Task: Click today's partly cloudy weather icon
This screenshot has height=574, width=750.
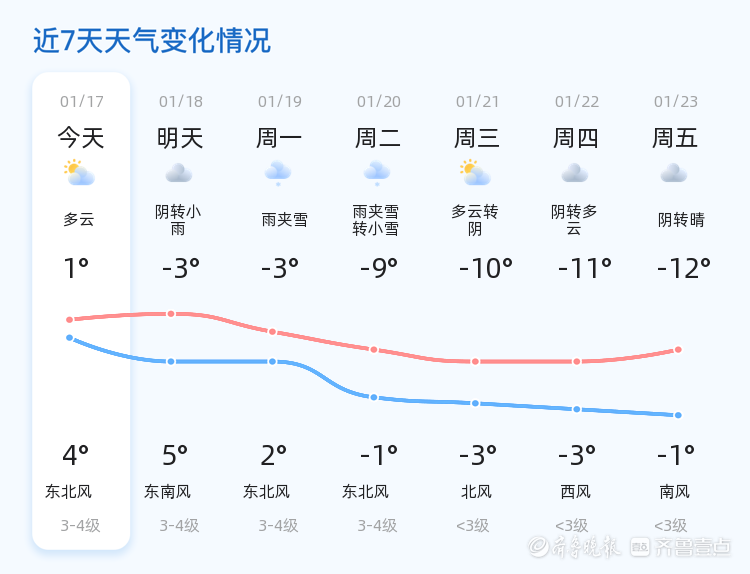Action: point(79,174)
